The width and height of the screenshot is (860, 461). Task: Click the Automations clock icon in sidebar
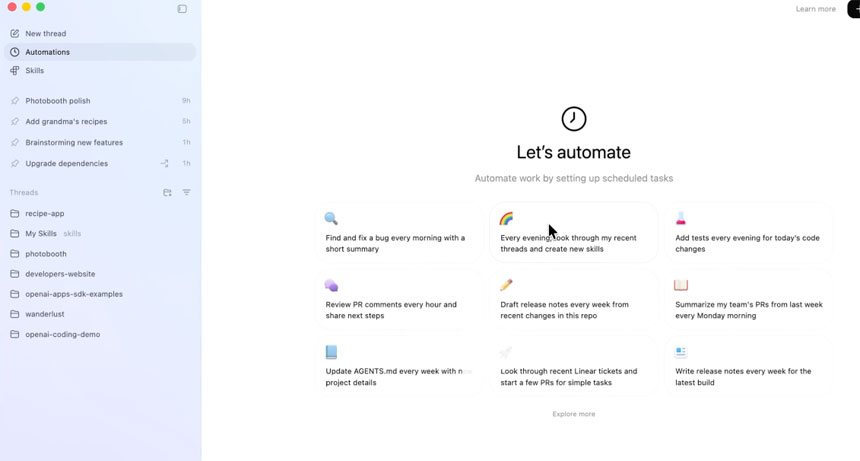point(15,52)
